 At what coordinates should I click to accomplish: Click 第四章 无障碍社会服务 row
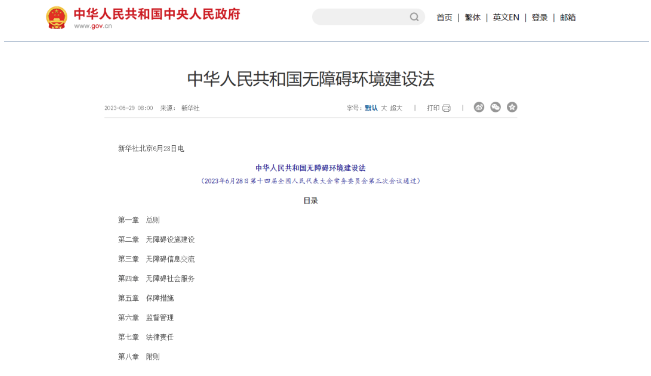tap(156, 278)
